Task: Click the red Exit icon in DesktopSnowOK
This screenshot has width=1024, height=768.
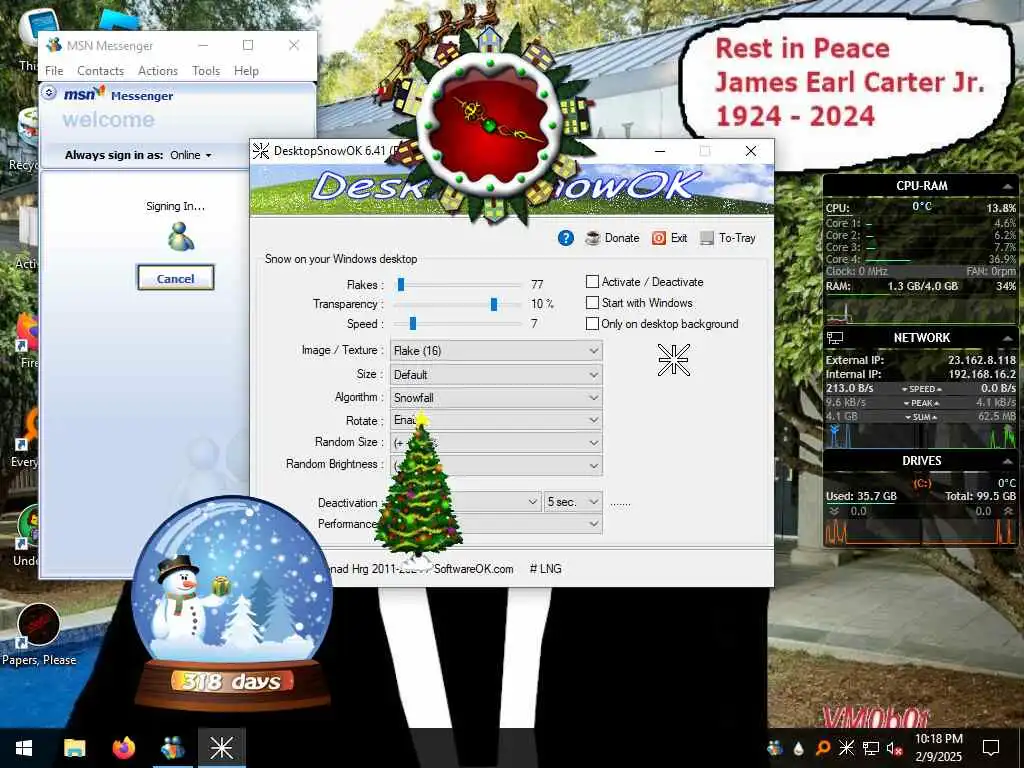Action: (x=658, y=238)
